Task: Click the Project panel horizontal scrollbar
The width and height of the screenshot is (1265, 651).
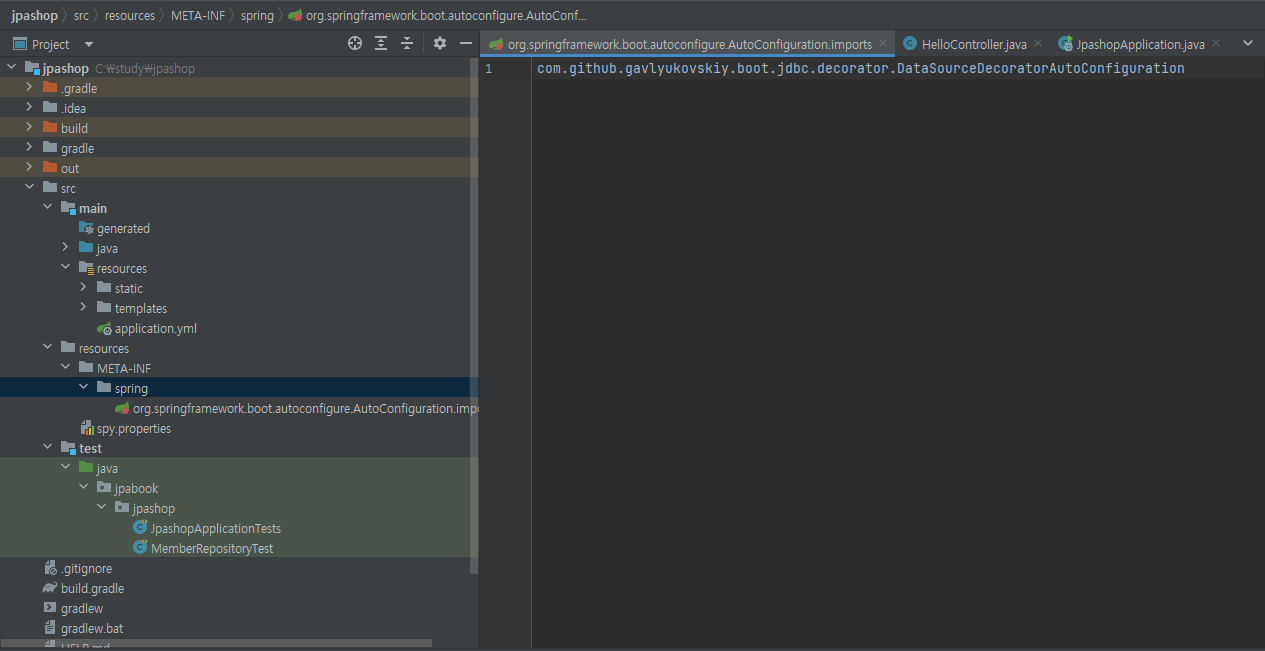Action: click(216, 645)
